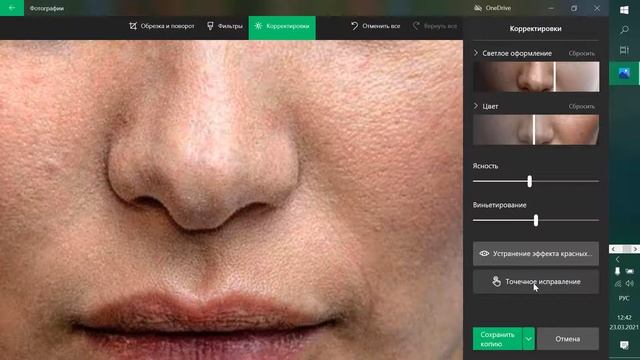Open dropdown arrow next to Сохранить копию

tap(529, 339)
